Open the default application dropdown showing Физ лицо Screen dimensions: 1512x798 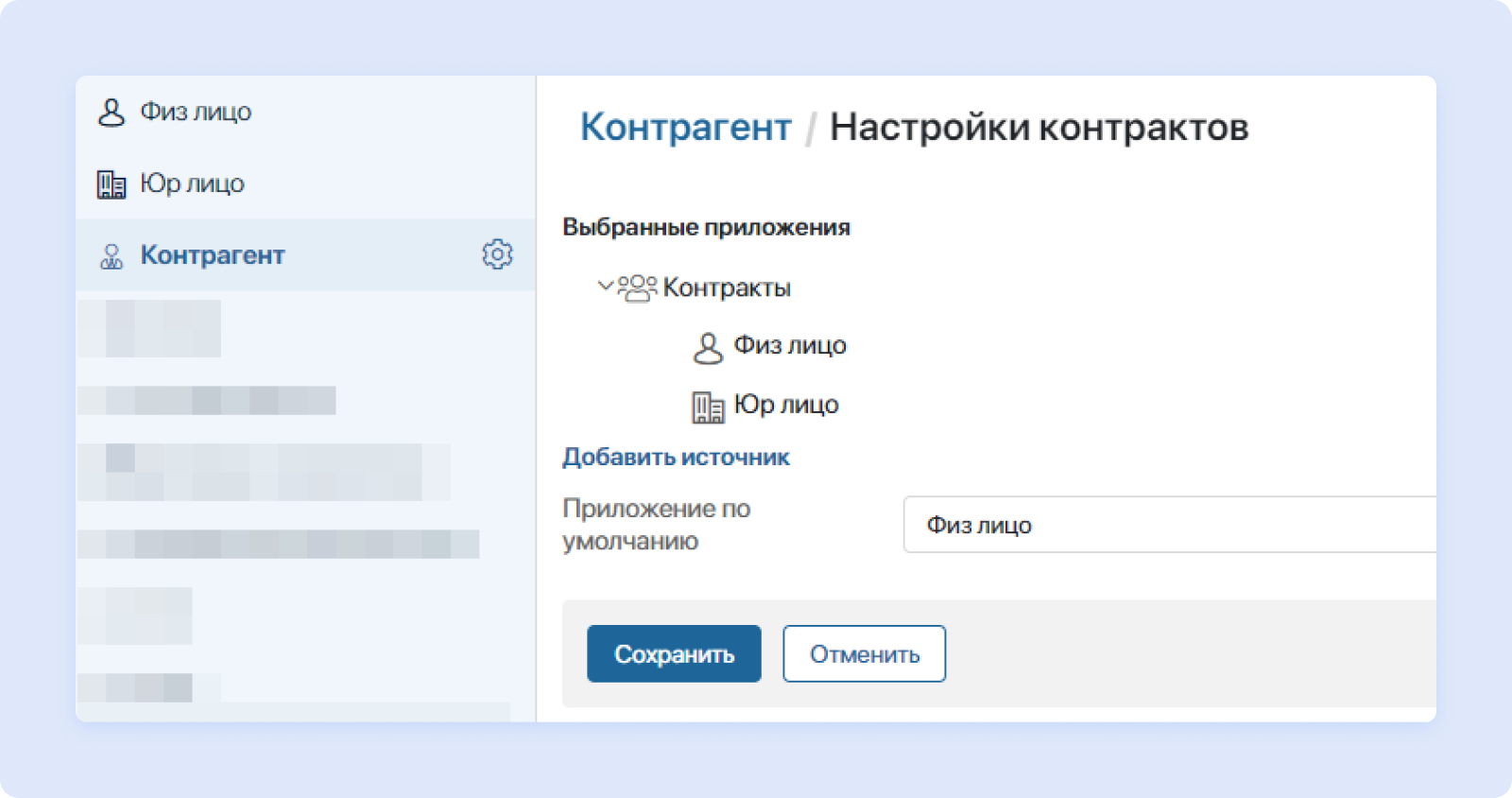[x=1170, y=525]
